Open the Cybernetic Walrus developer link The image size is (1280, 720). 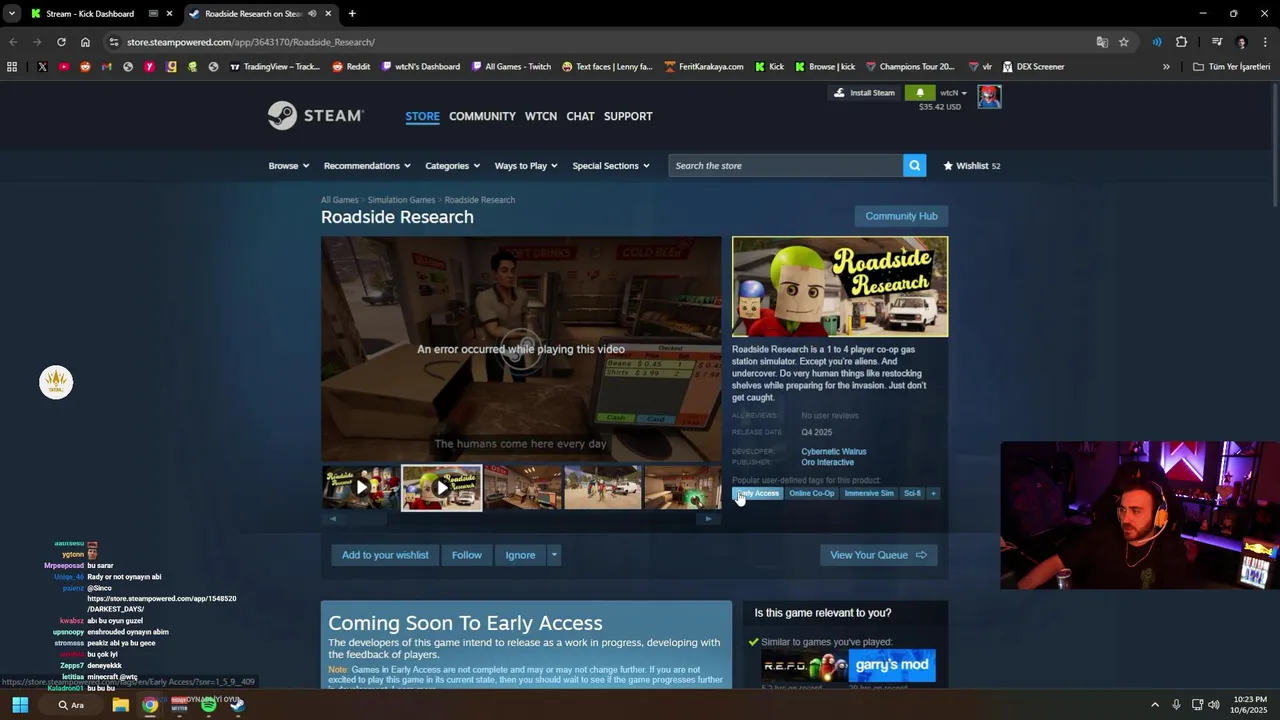[834, 452]
